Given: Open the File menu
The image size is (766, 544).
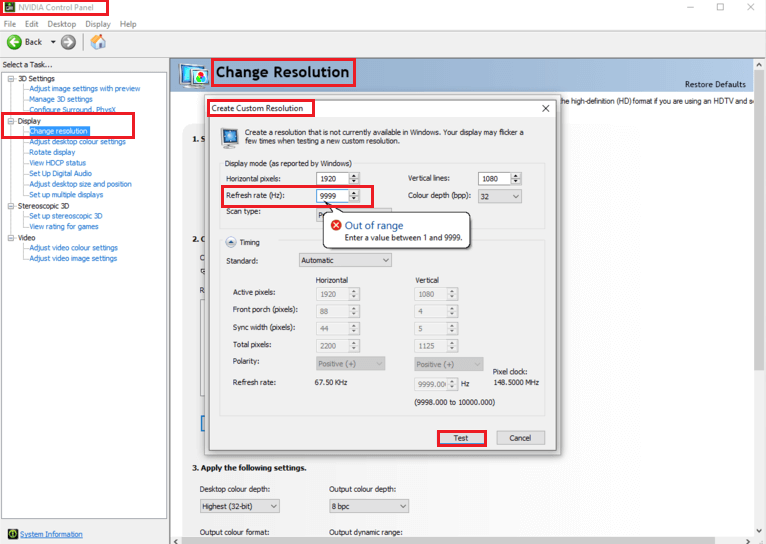Looking at the screenshot, I should point(10,24).
